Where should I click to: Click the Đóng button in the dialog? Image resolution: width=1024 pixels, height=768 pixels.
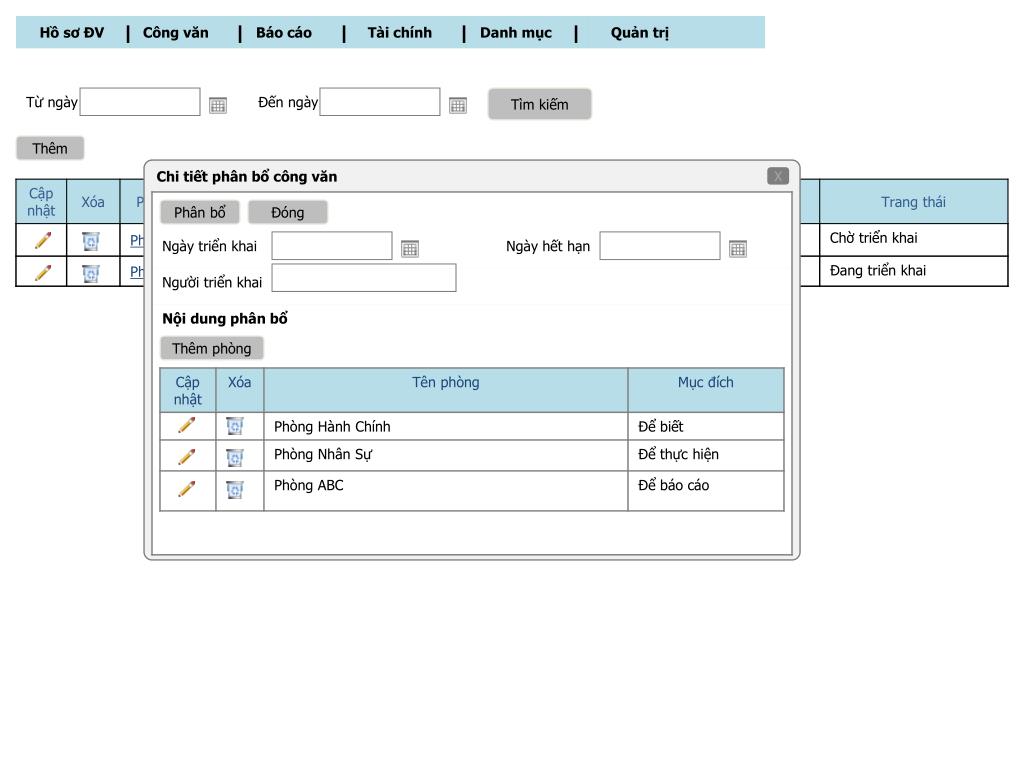pyautogui.click(x=288, y=212)
